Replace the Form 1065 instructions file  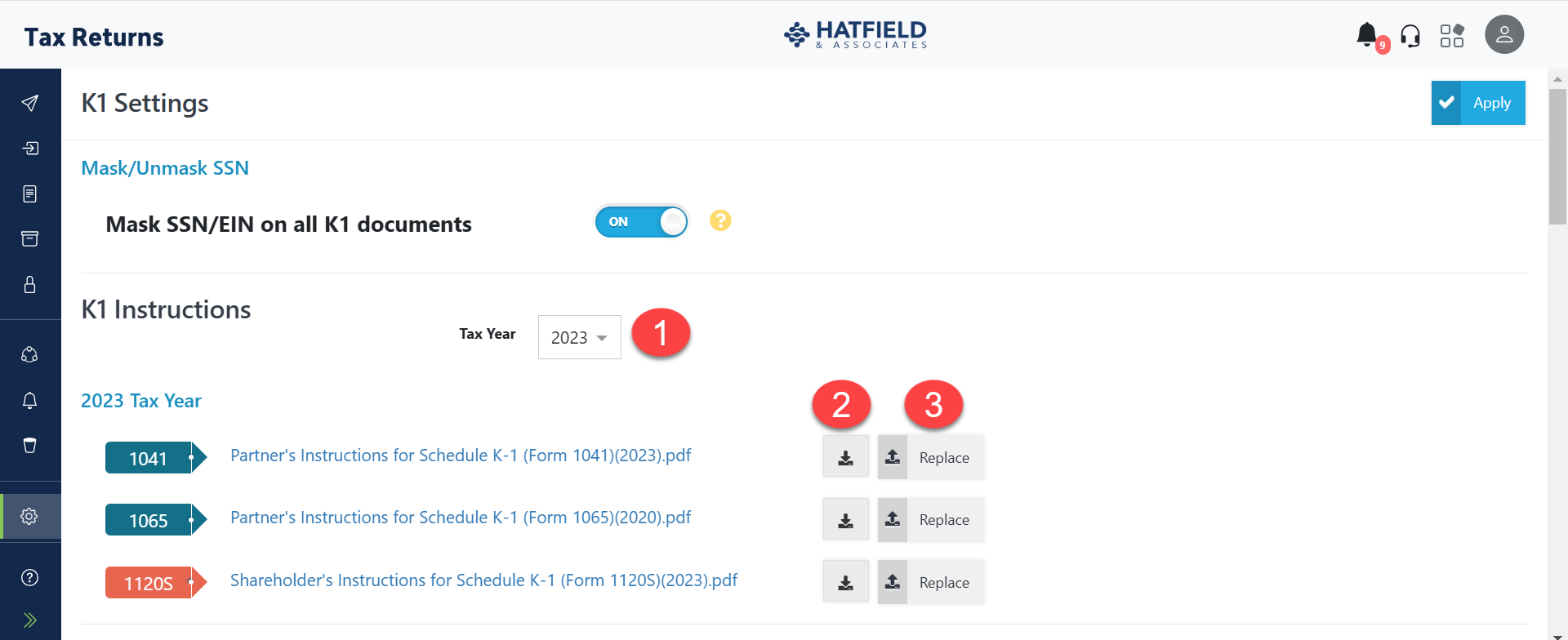click(x=931, y=520)
